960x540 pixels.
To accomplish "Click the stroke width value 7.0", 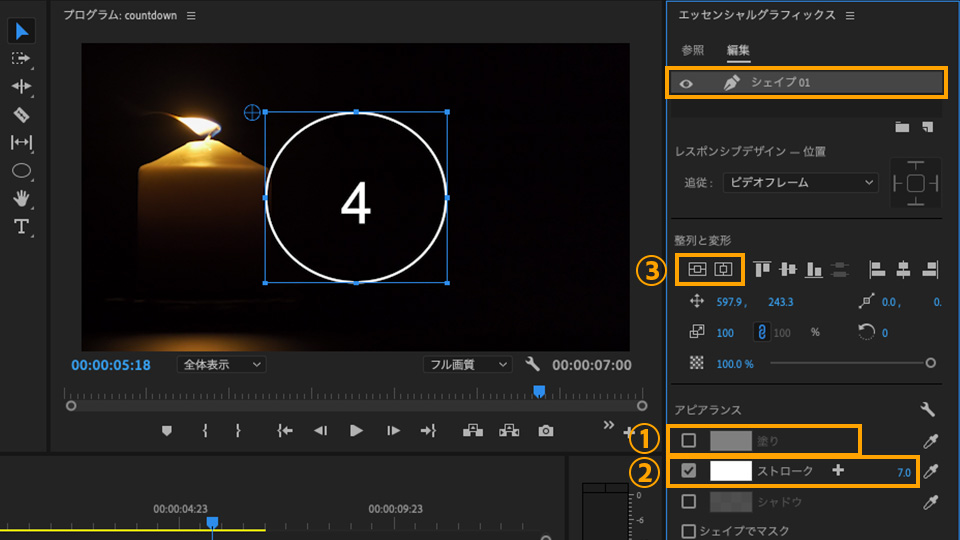I will tap(904, 472).
